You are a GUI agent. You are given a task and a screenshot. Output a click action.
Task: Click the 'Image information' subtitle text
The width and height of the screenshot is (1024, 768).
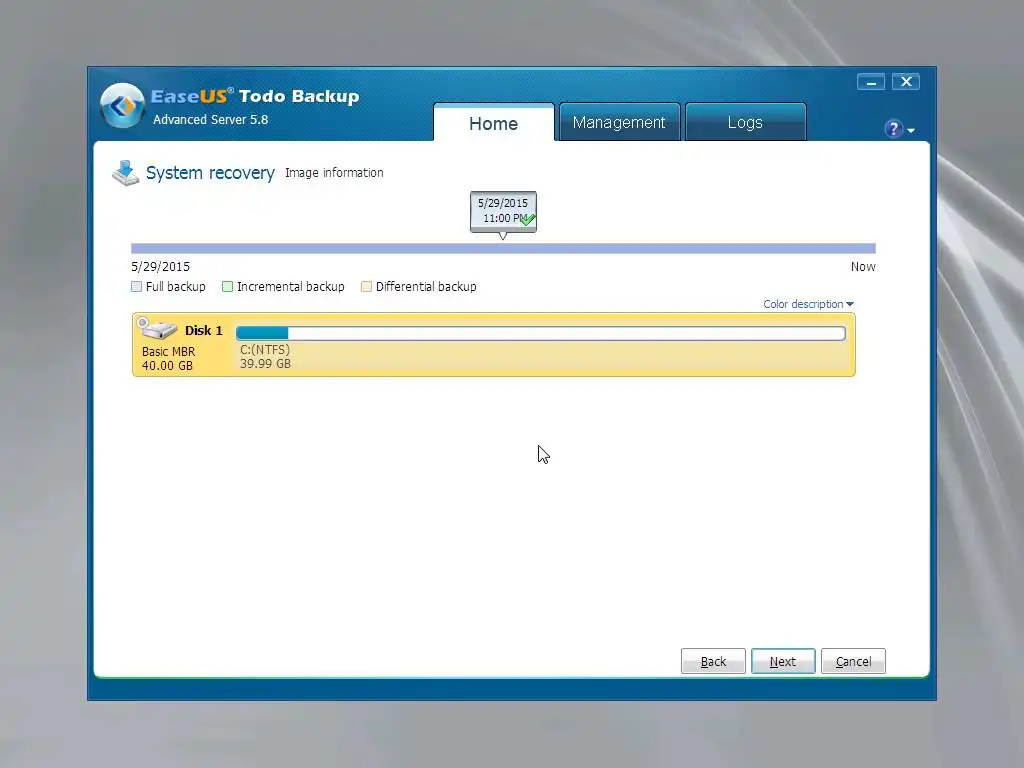tap(334, 173)
